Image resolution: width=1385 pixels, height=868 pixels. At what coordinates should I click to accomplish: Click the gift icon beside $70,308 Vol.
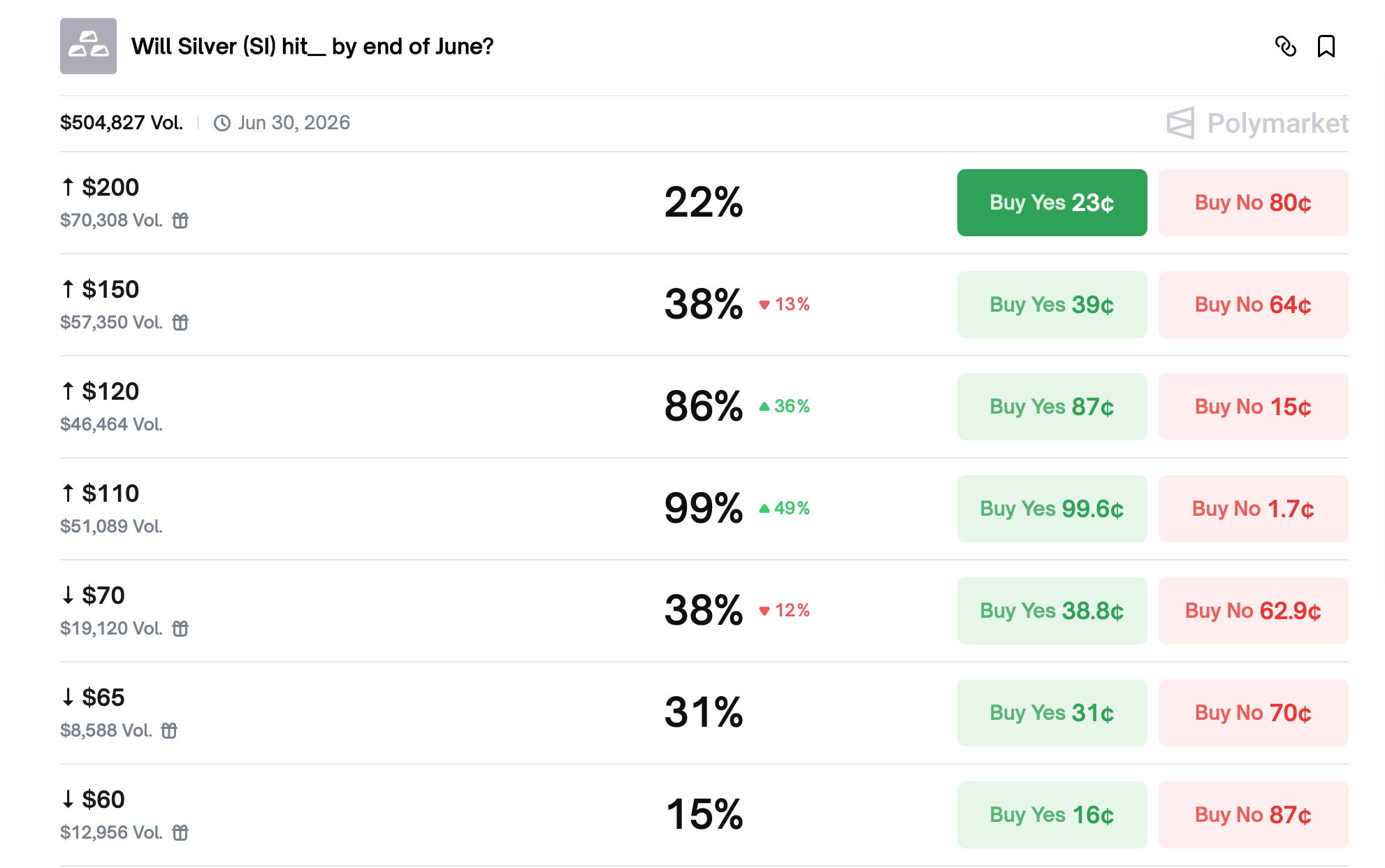tap(181, 220)
